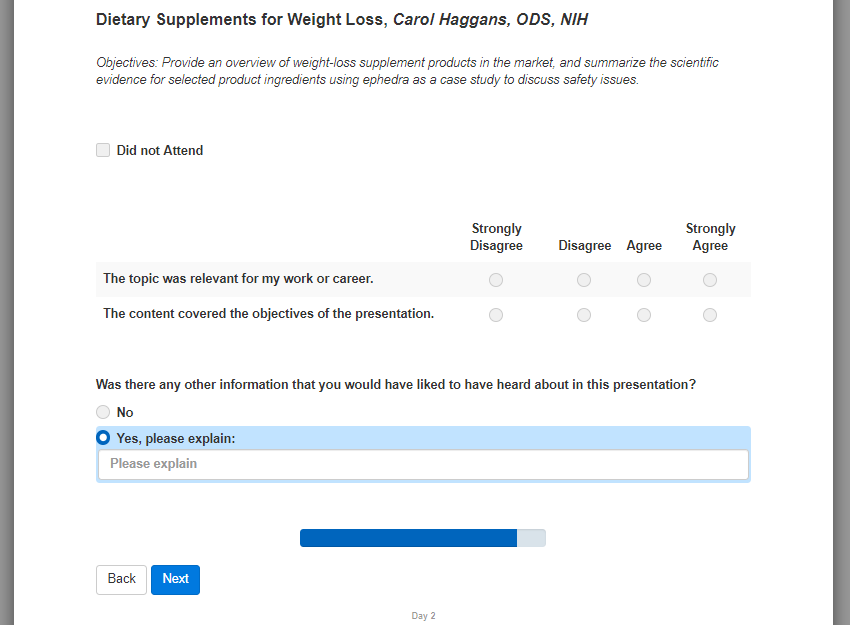Select the Yes, please explain radio
This screenshot has height=625, width=850.
click(103, 438)
